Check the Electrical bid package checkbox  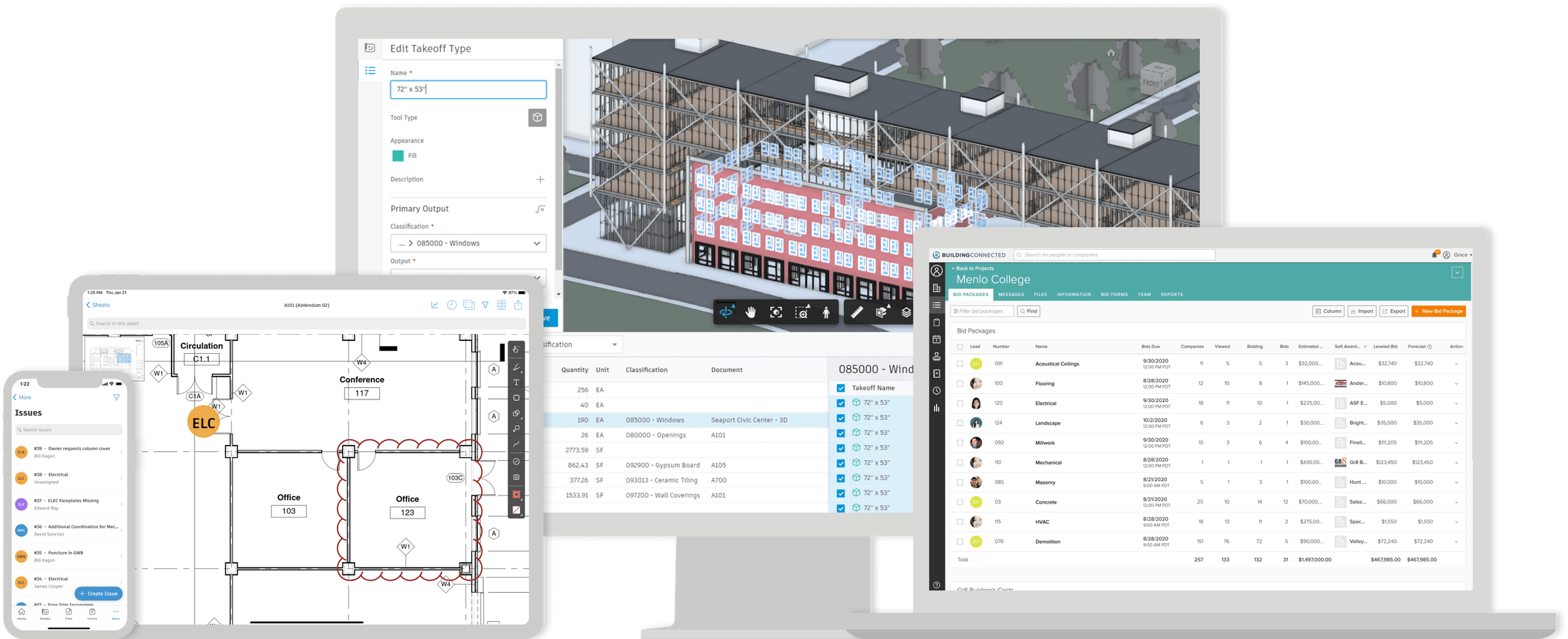click(x=960, y=404)
